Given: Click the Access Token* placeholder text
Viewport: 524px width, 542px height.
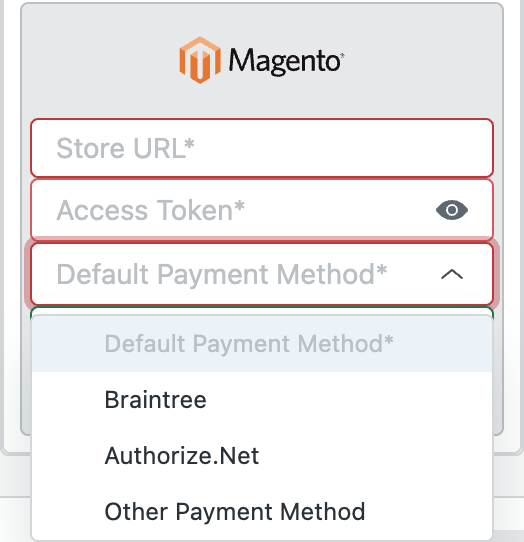Looking at the screenshot, I should click(150, 210).
